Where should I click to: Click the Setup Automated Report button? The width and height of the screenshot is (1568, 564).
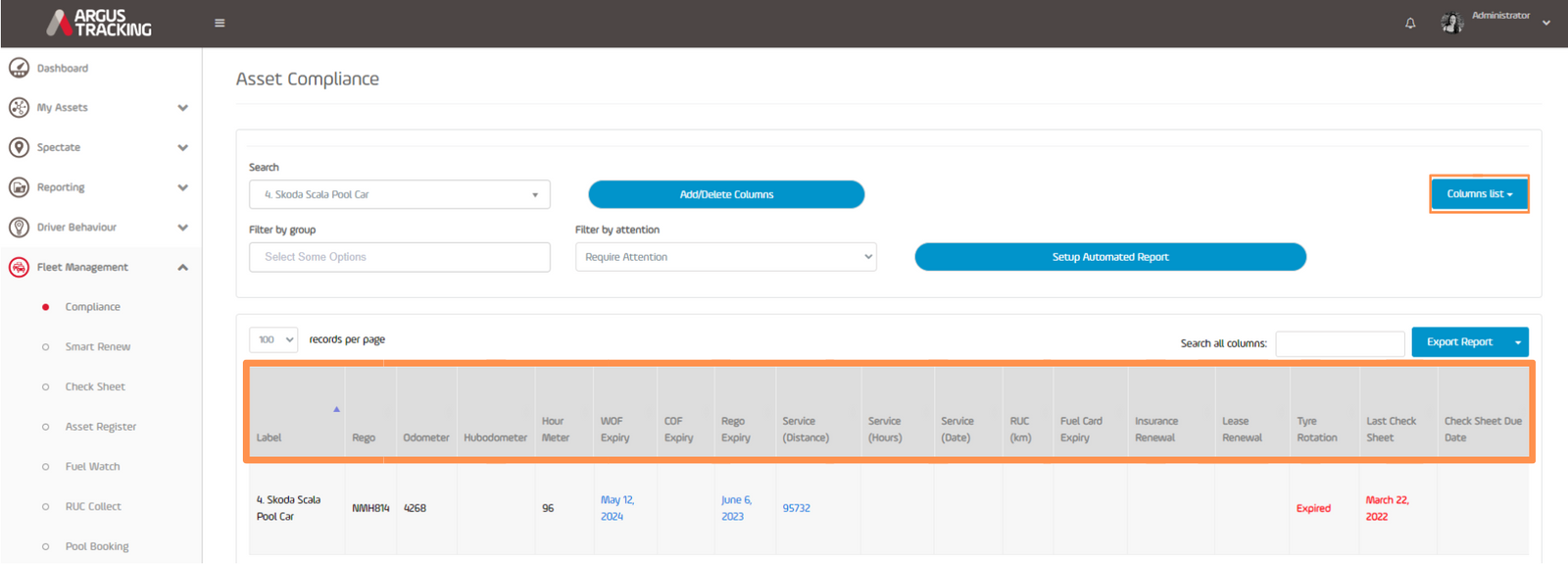tap(1110, 257)
